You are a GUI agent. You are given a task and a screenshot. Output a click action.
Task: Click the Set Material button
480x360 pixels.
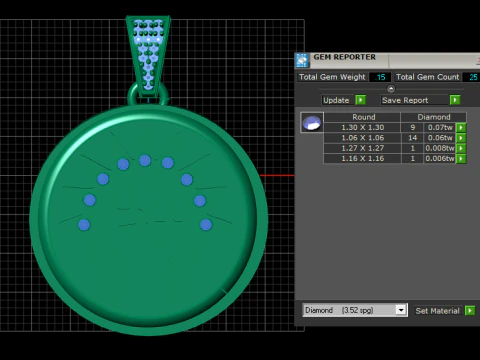coord(439,311)
